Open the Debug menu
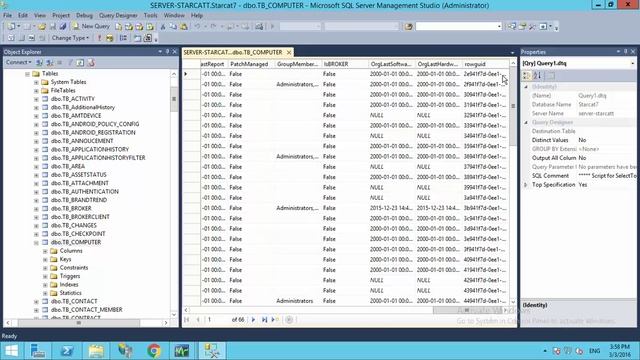640x360 pixels. 84,15
